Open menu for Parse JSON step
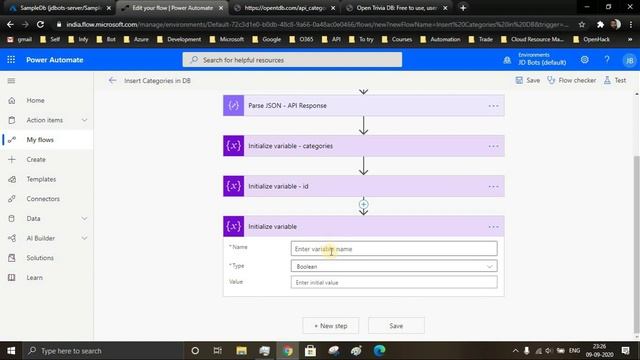640x360 pixels. pyautogui.click(x=493, y=106)
